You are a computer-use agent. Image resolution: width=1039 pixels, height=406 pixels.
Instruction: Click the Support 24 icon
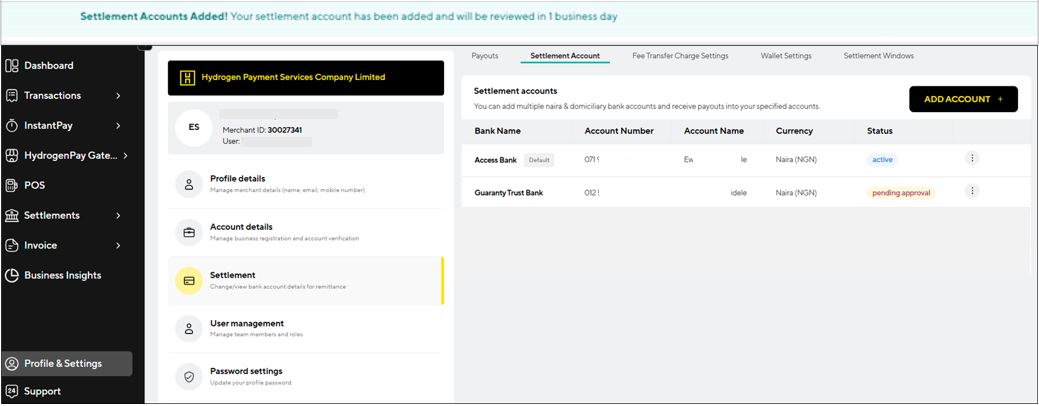(x=11, y=391)
